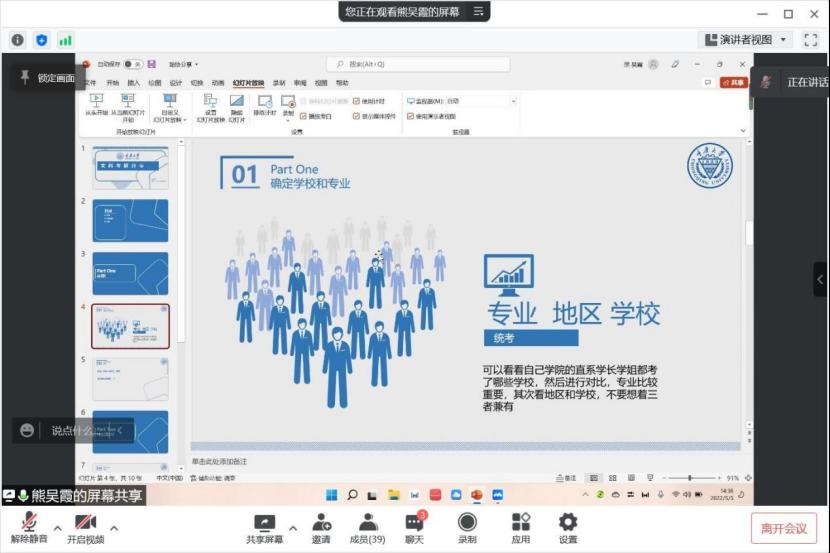Click the network signal strength icon
Image resolution: width=830 pixels, height=553 pixels.
(66, 40)
